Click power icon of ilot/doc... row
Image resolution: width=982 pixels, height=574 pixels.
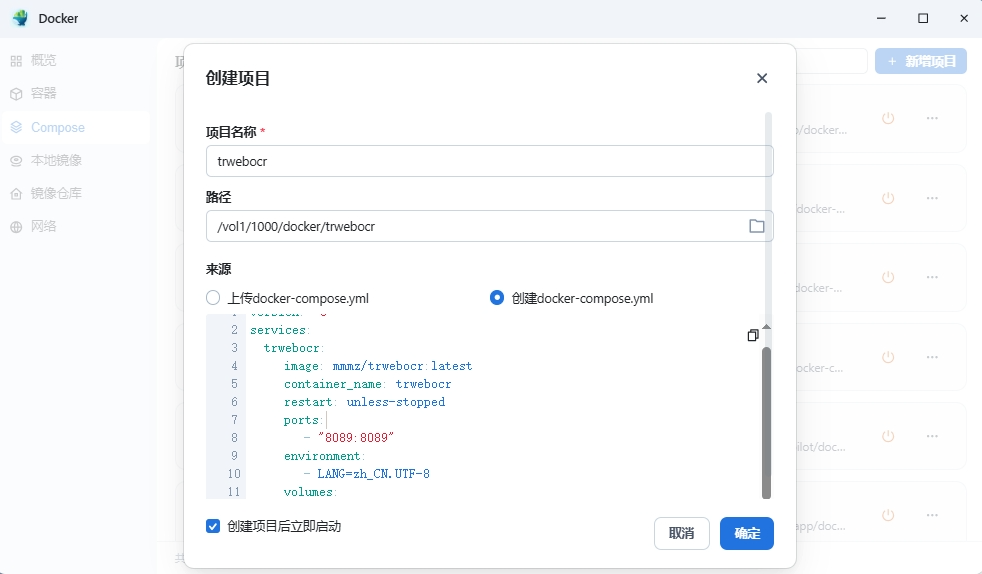click(x=888, y=436)
